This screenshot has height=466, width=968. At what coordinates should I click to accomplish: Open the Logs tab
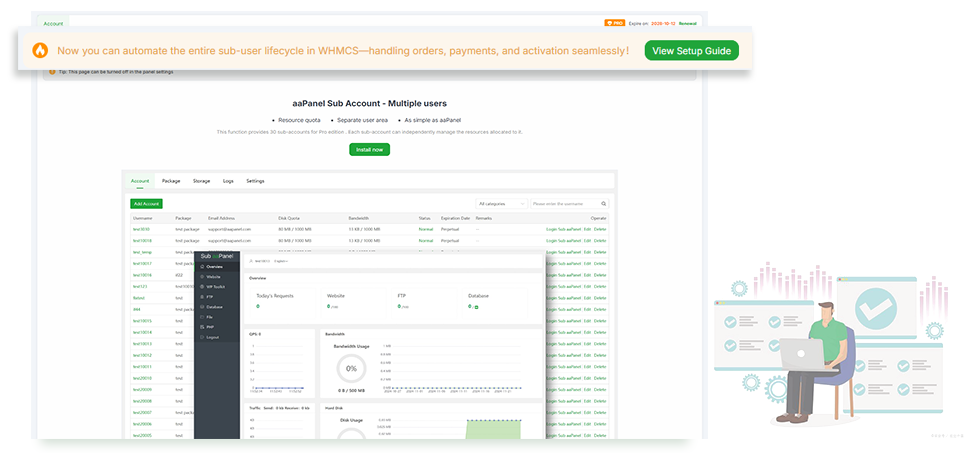(228, 181)
